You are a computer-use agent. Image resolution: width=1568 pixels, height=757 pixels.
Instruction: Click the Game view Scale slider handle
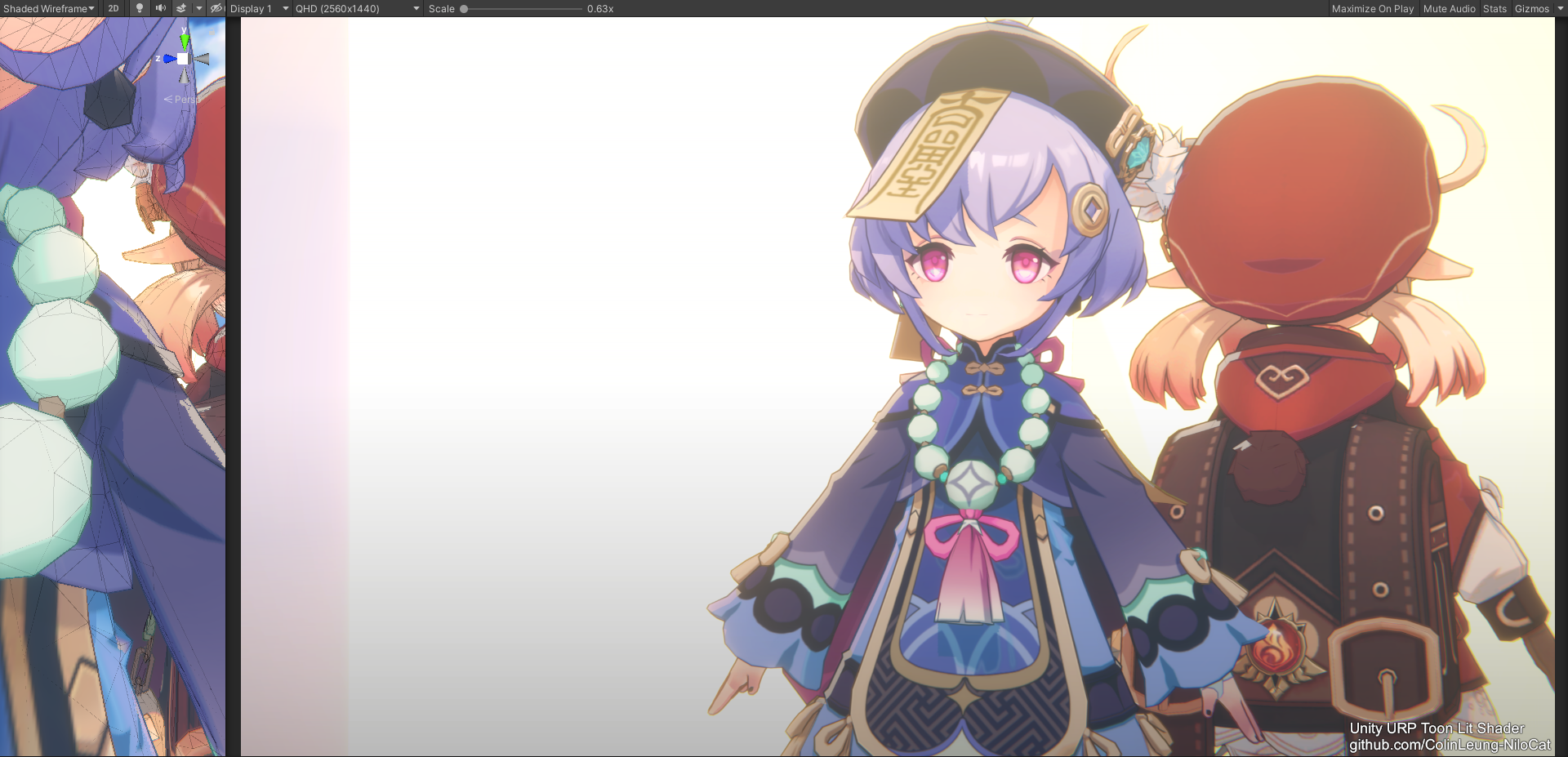464,9
